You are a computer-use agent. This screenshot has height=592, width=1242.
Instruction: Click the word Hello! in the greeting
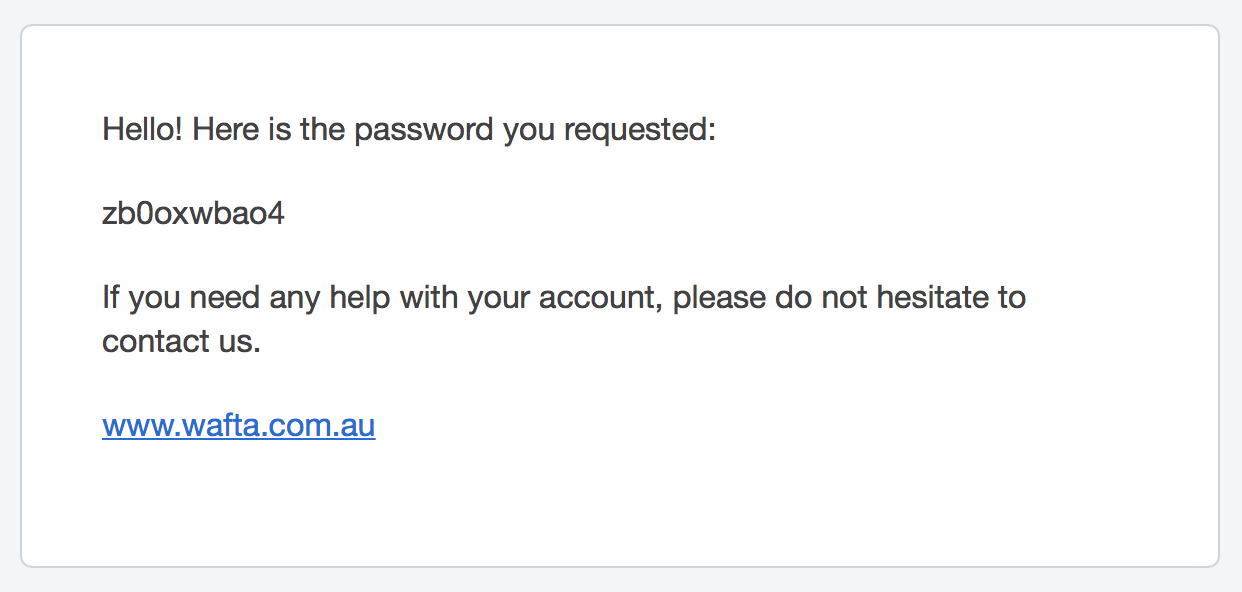click(143, 130)
